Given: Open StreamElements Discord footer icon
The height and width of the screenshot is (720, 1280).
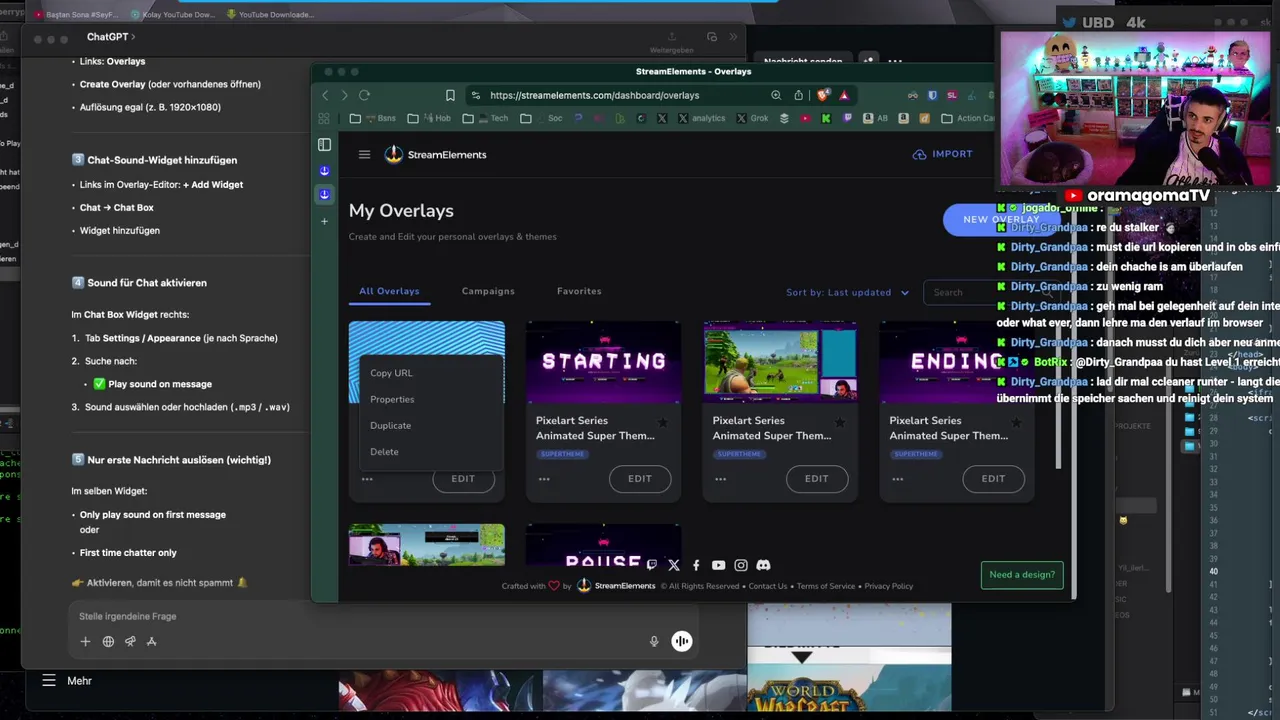Looking at the screenshot, I should pos(764,565).
